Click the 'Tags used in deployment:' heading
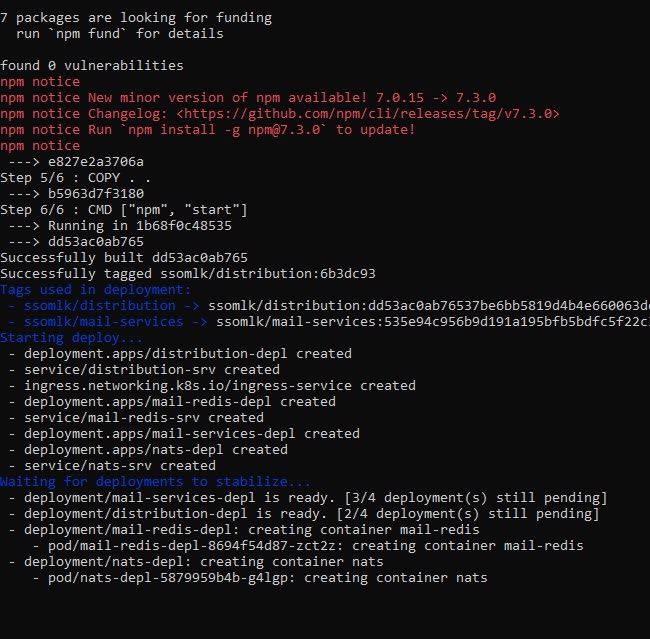The image size is (650, 639). tap(95, 290)
